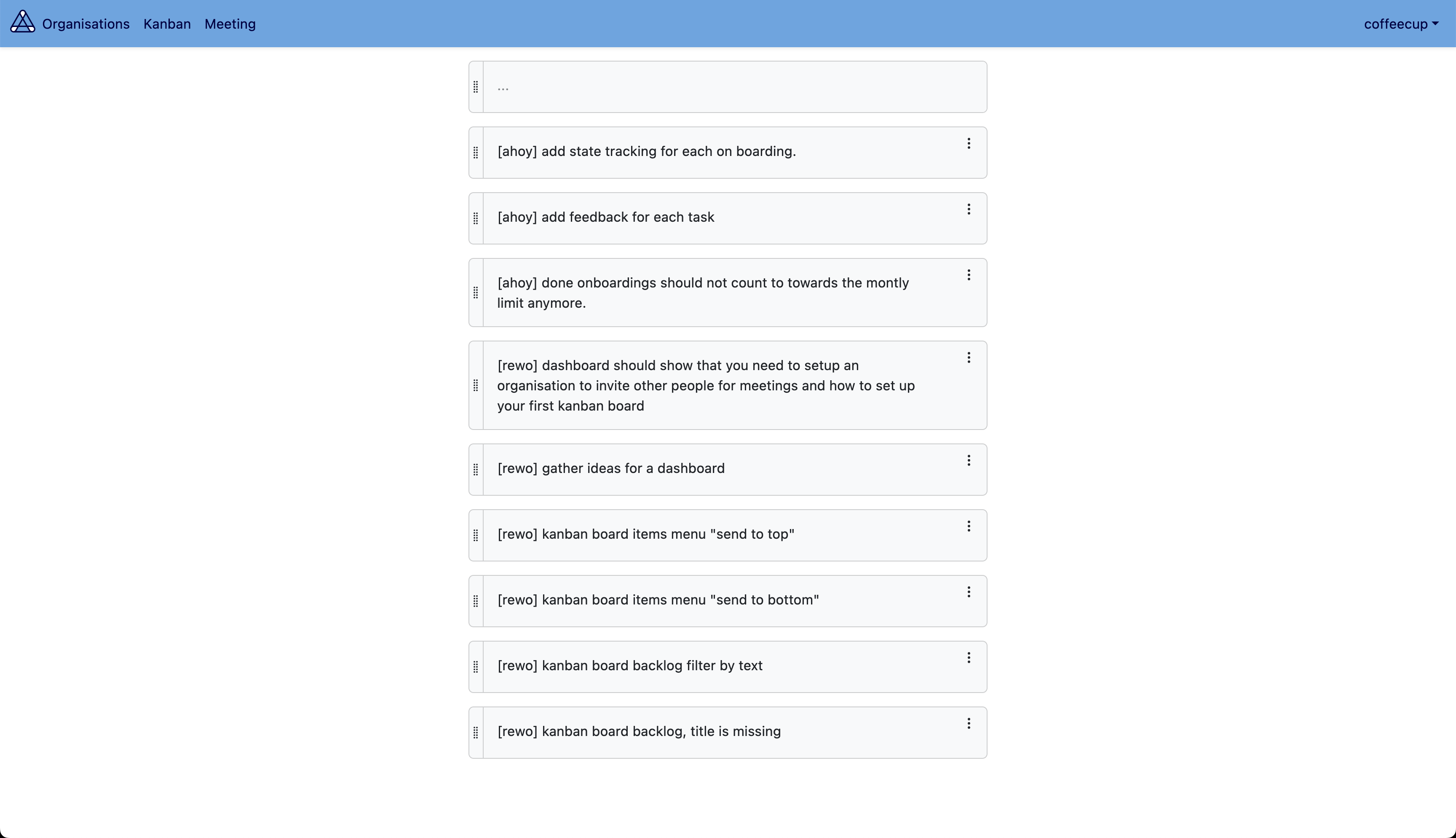Screen dimensions: 1456x838
Task: Click drag handle of "backlog filter by text" item
Action: point(476,666)
